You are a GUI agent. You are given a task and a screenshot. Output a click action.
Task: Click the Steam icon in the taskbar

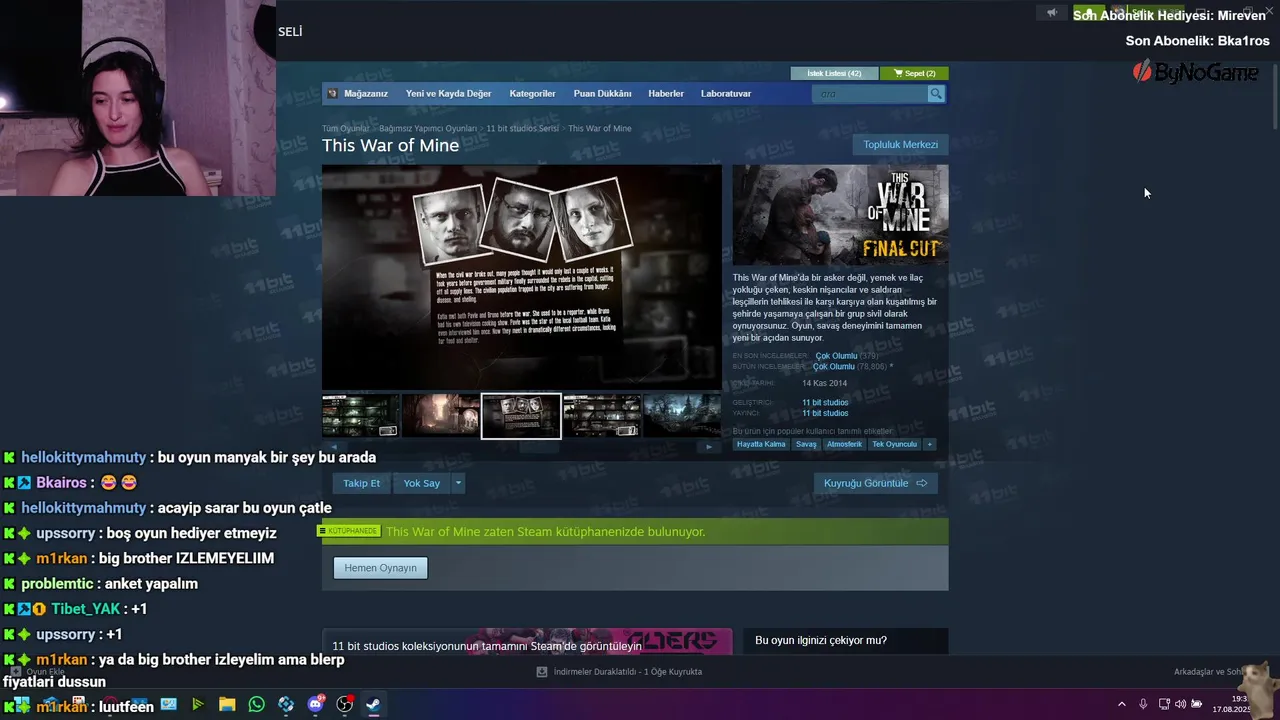(x=373, y=704)
